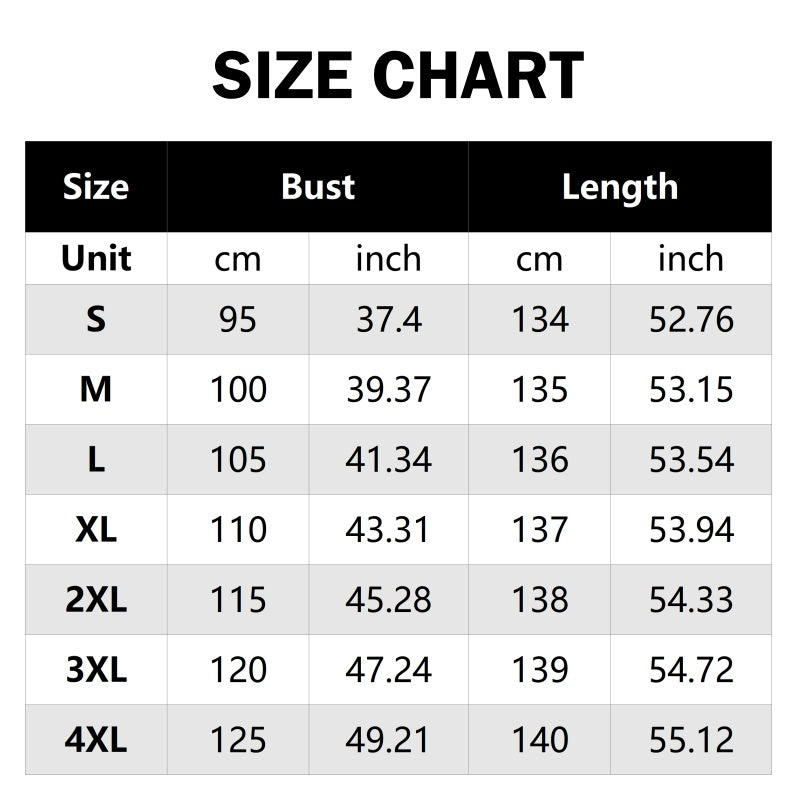This screenshot has width=800, height=800.
Task: Select the 3XL size row label
Action: (x=96, y=670)
